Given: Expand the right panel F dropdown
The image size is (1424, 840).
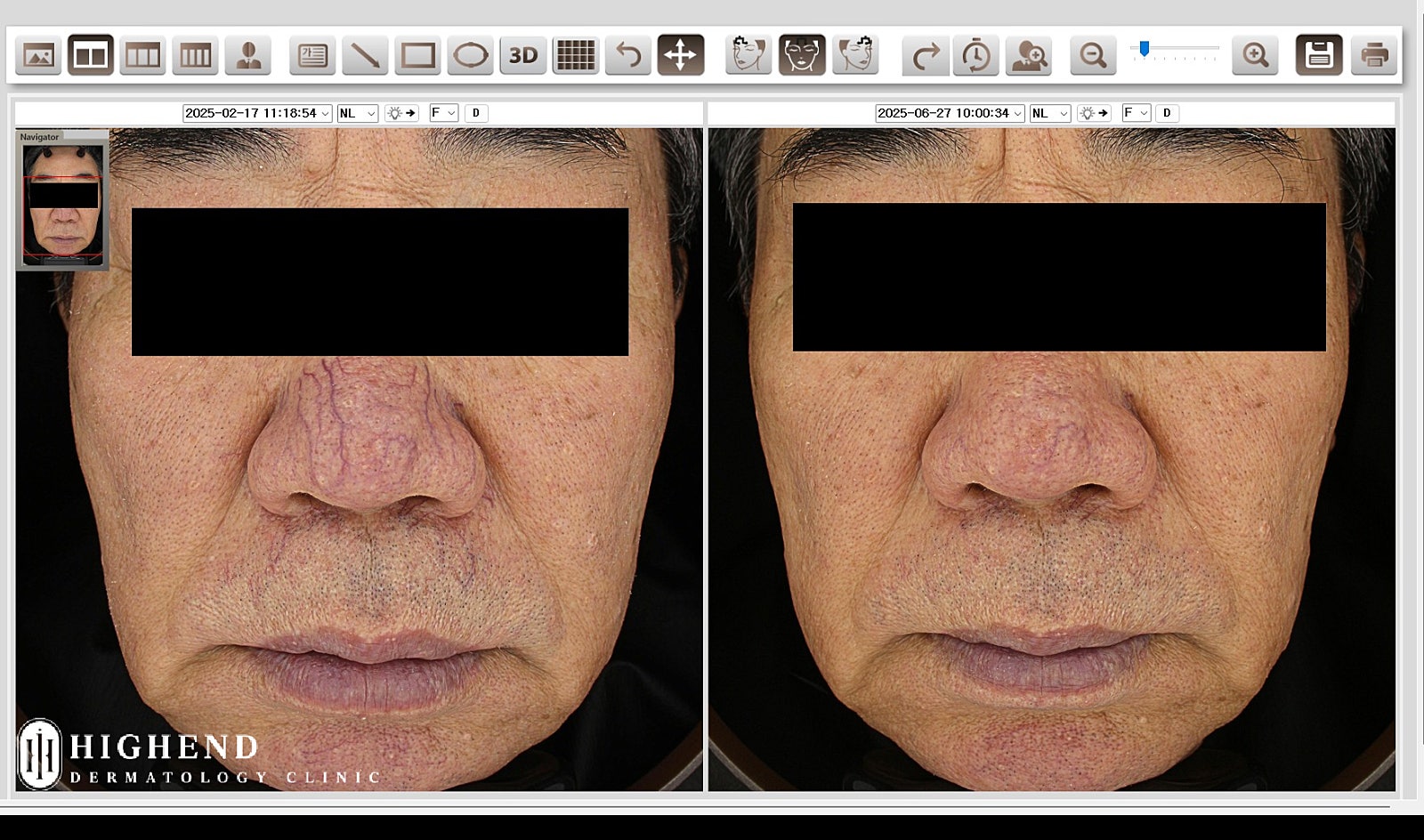Looking at the screenshot, I should pos(1136,113).
